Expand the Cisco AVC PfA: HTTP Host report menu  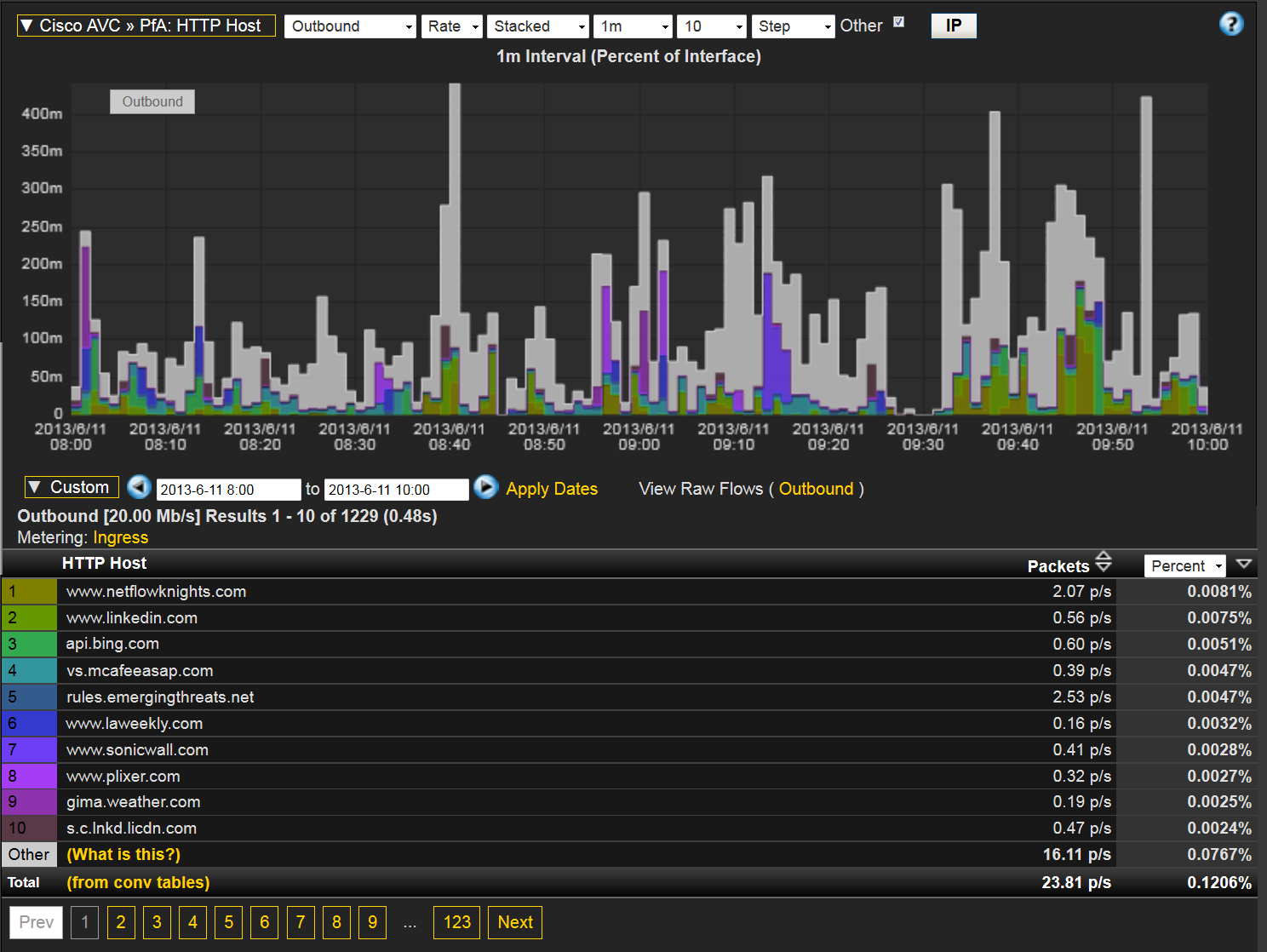[x=146, y=26]
